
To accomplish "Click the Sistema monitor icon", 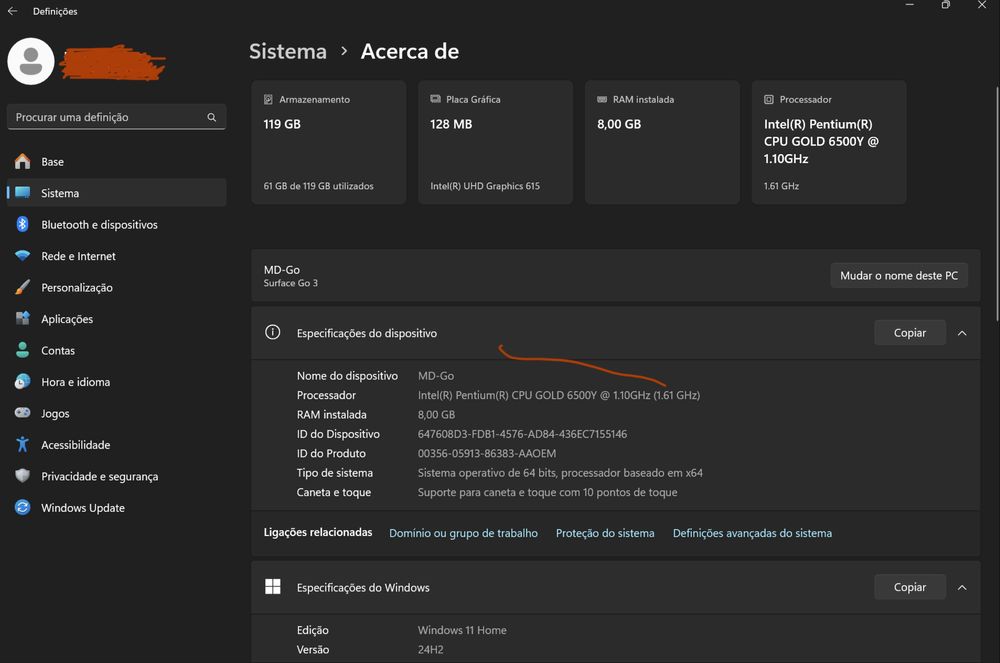I will pos(22,193).
